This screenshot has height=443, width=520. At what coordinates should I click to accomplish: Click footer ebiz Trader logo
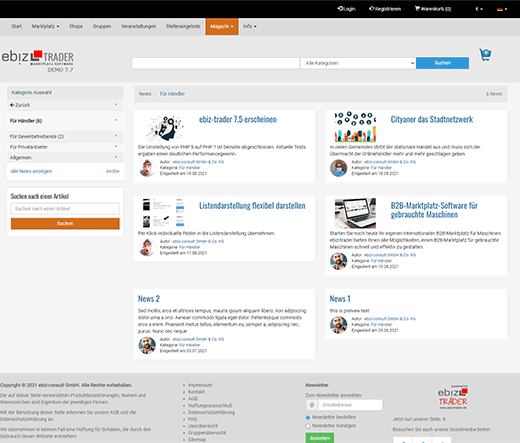click(453, 397)
